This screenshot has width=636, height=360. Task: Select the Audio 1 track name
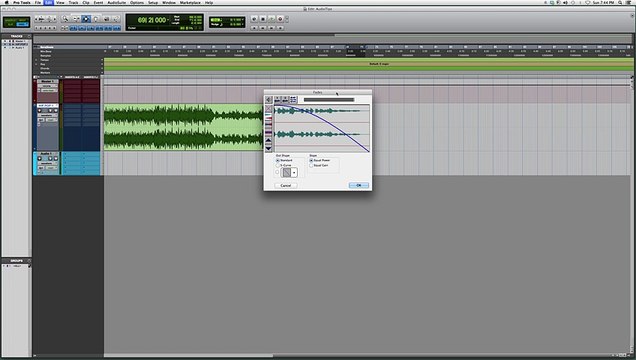pos(47,154)
